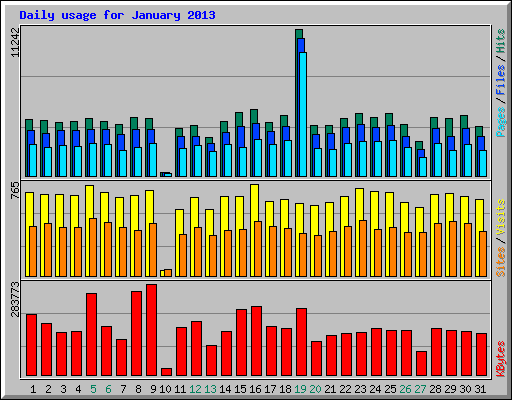Click the green weekend day label 26
This screenshot has width=512, height=400.
point(405,389)
